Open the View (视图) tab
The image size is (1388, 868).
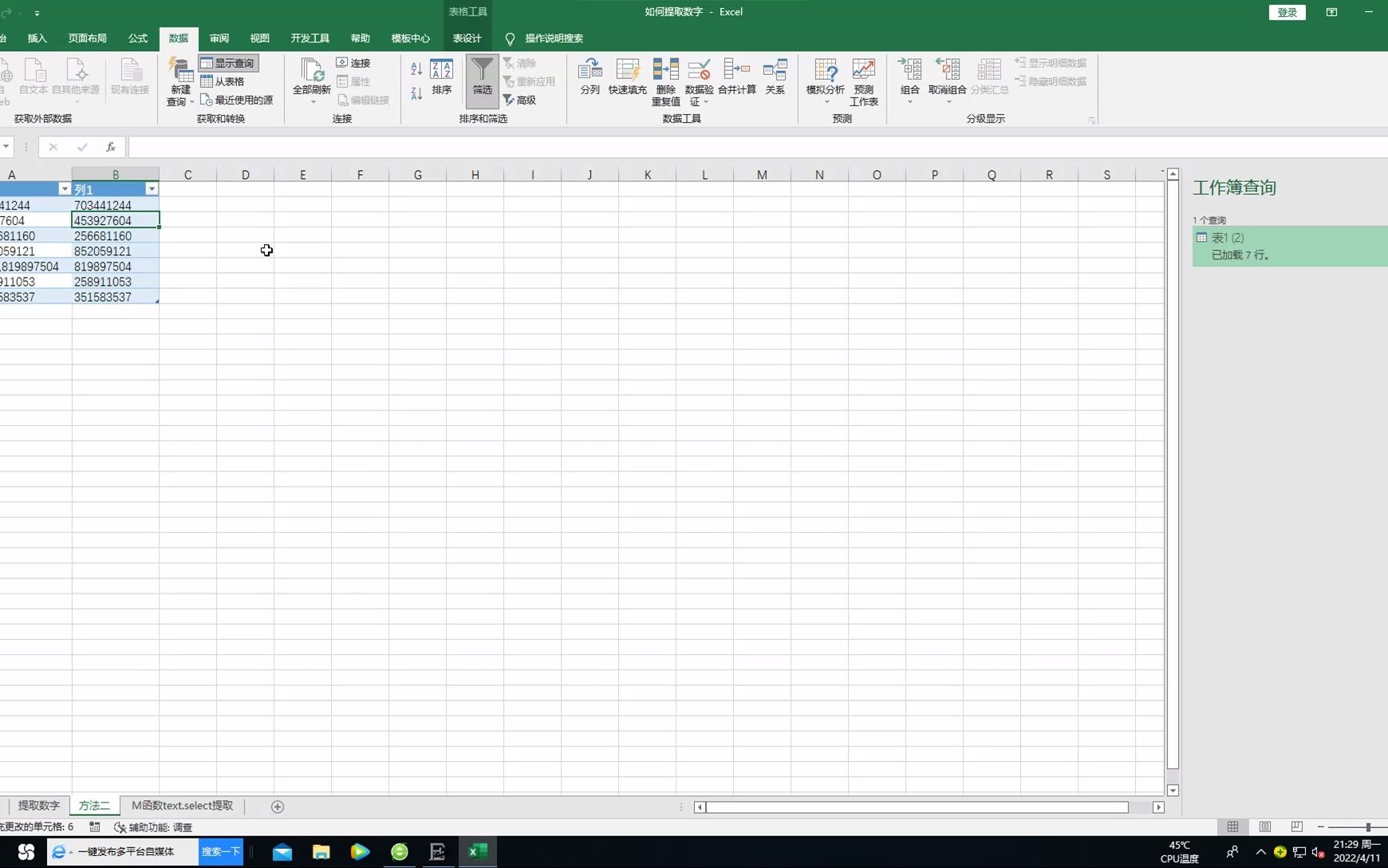point(260,38)
